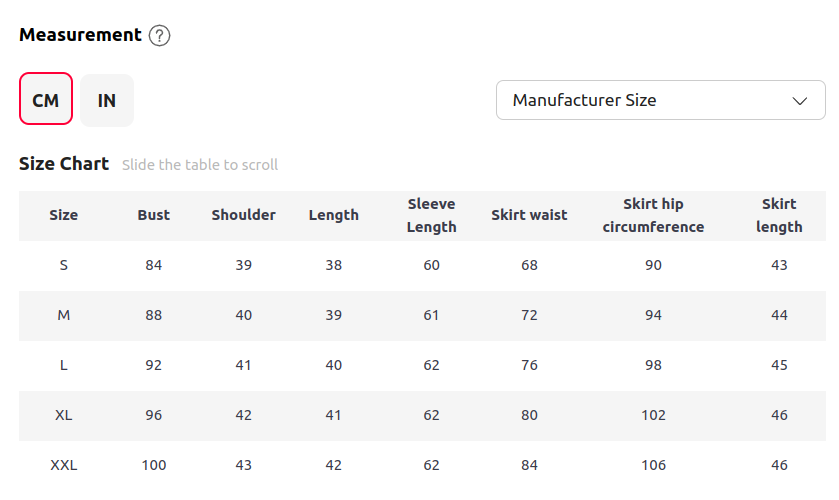The image size is (839, 500).
Task: Select the M size row label
Action: (x=64, y=315)
